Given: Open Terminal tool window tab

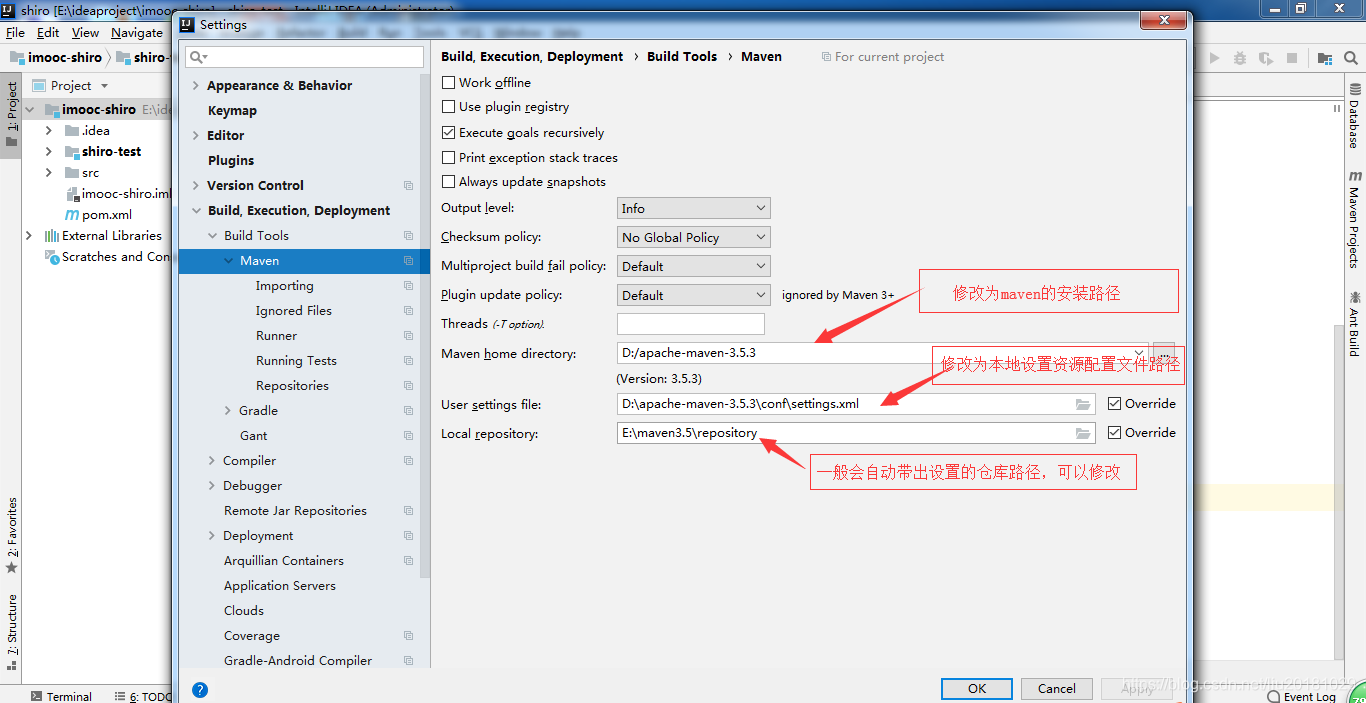Looking at the screenshot, I should (x=61, y=696).
